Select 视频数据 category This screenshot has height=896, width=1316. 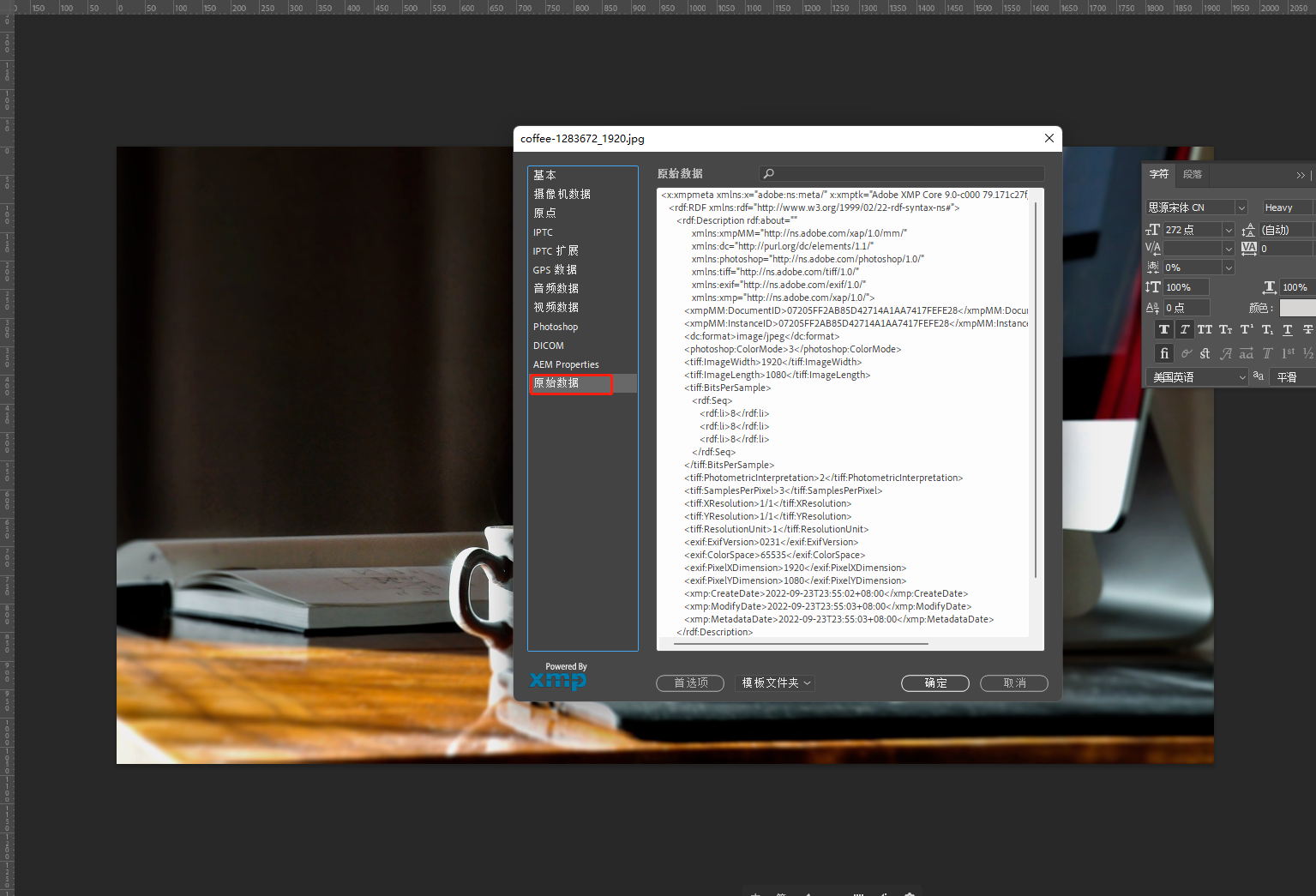pos(582,307)
